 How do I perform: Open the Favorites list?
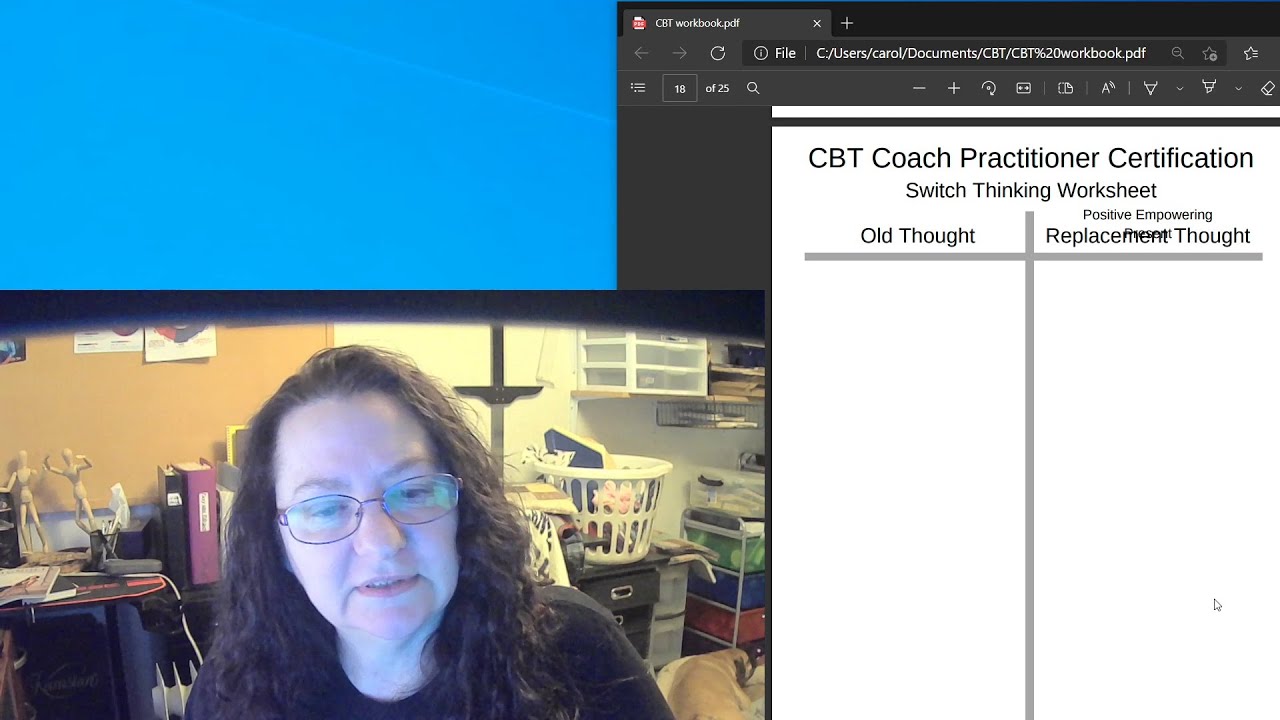click(x=1251, y=53)
